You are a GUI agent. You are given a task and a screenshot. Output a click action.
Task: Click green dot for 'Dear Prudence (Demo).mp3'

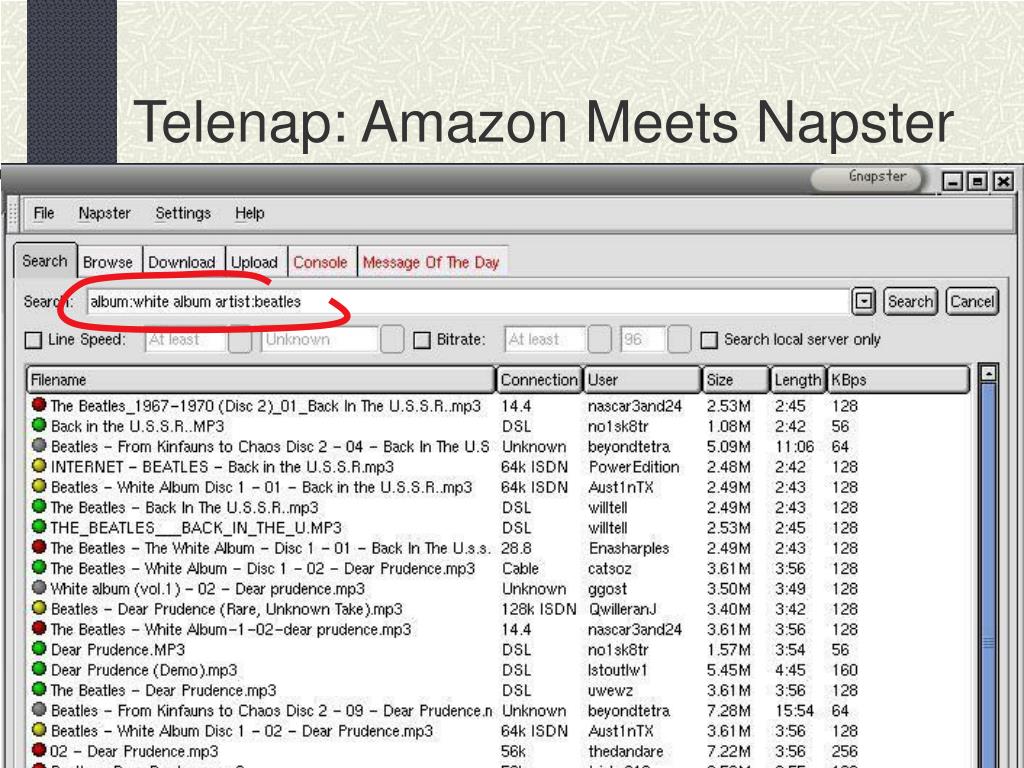point(39,669)
